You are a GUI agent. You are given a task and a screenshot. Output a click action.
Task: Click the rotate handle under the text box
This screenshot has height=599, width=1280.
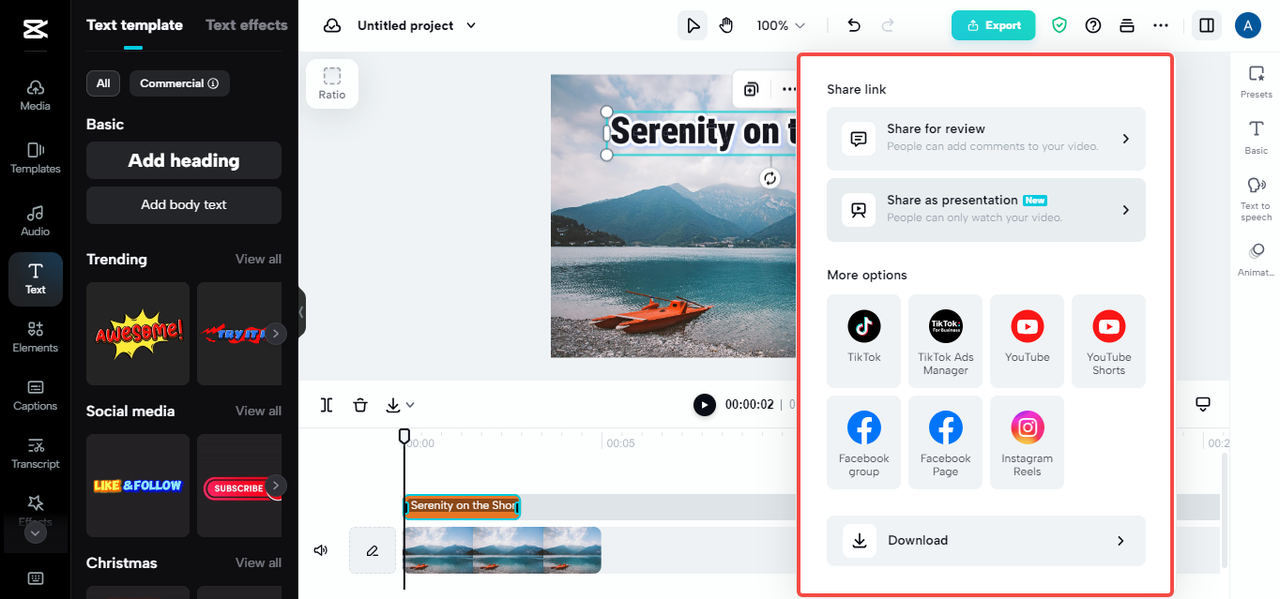coord(769,178)
